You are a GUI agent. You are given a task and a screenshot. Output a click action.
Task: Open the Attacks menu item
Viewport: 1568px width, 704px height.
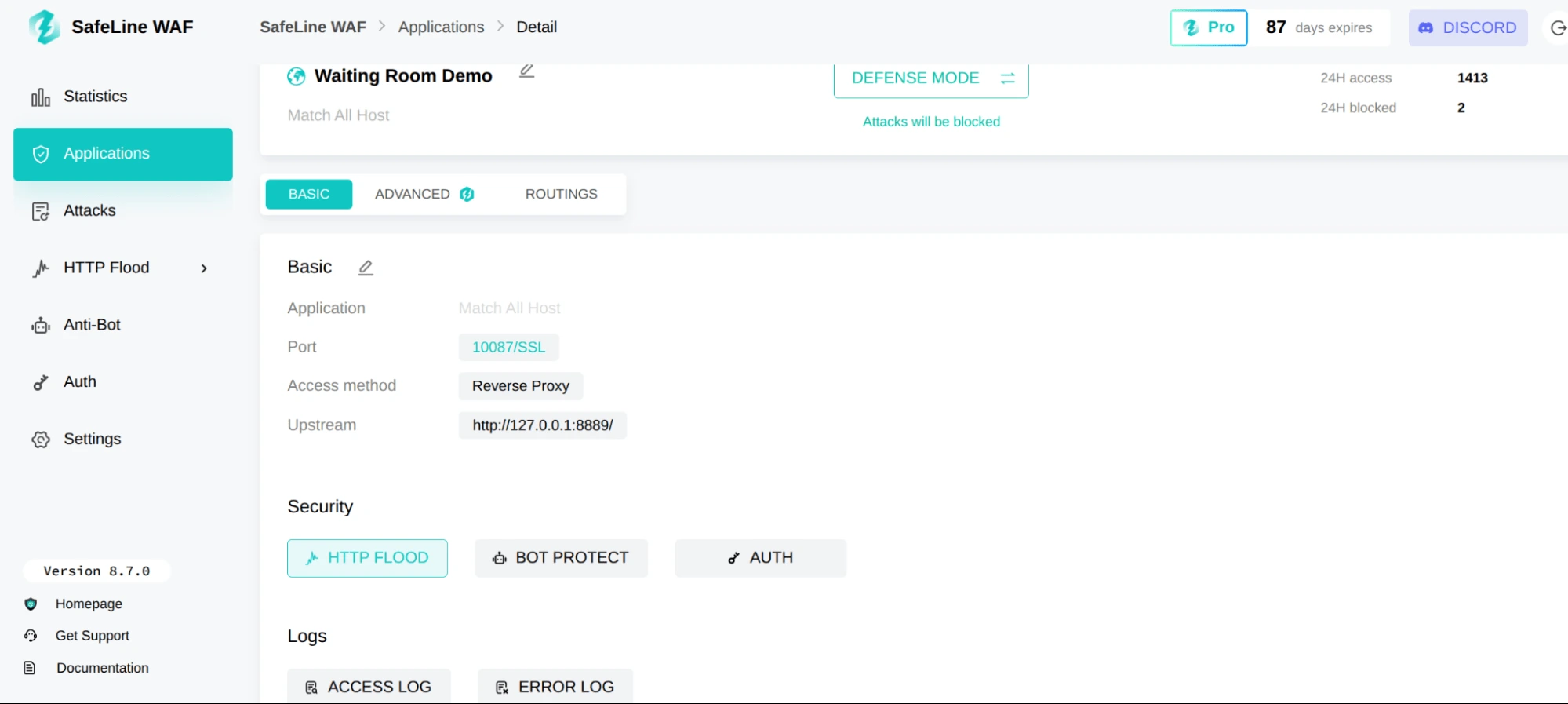[123, 210]
